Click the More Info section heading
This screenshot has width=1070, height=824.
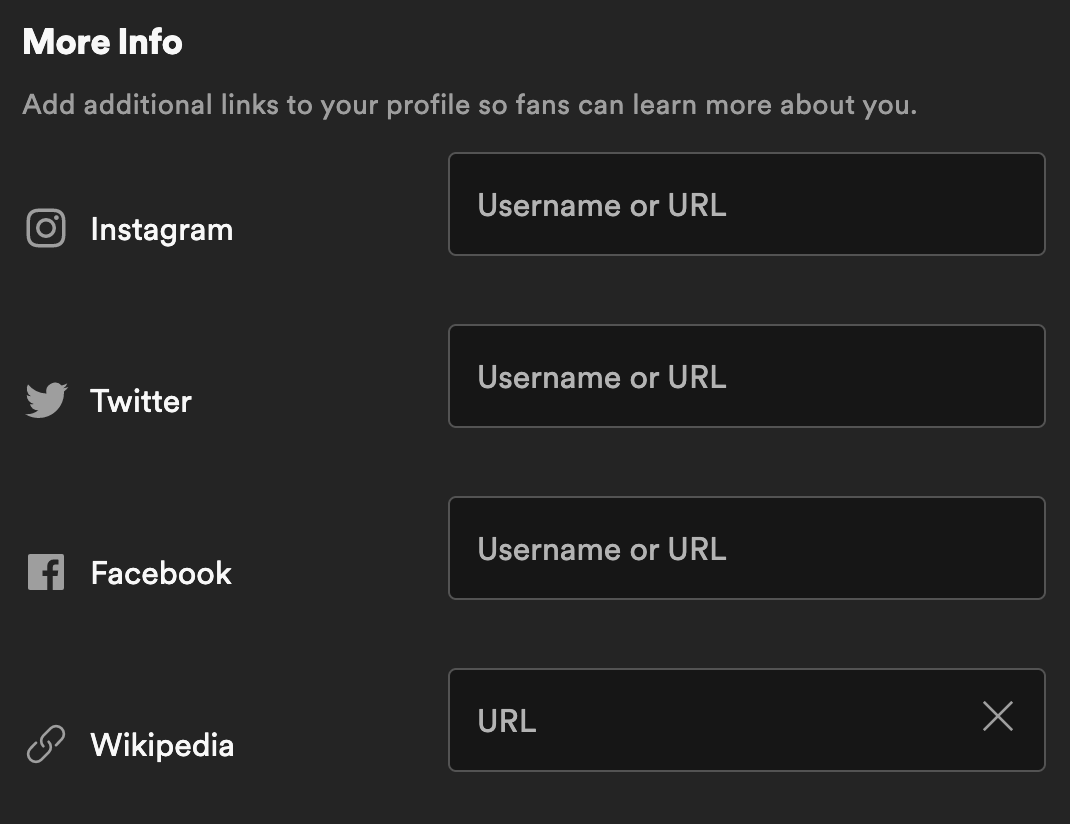[x=102, y=42]
